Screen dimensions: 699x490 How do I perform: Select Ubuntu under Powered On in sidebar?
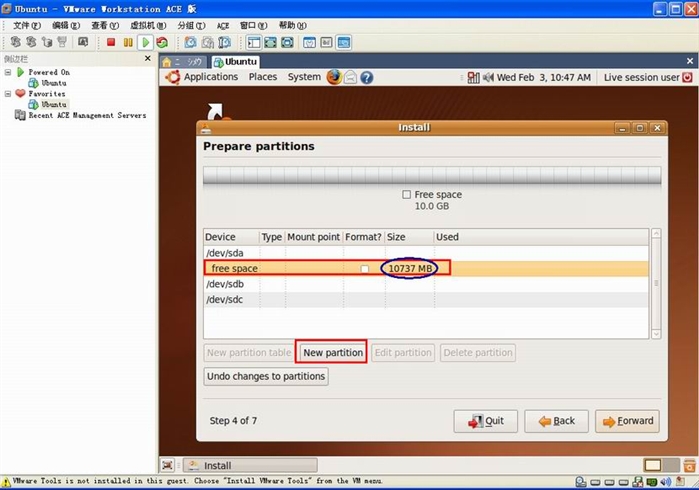point(54,83)
